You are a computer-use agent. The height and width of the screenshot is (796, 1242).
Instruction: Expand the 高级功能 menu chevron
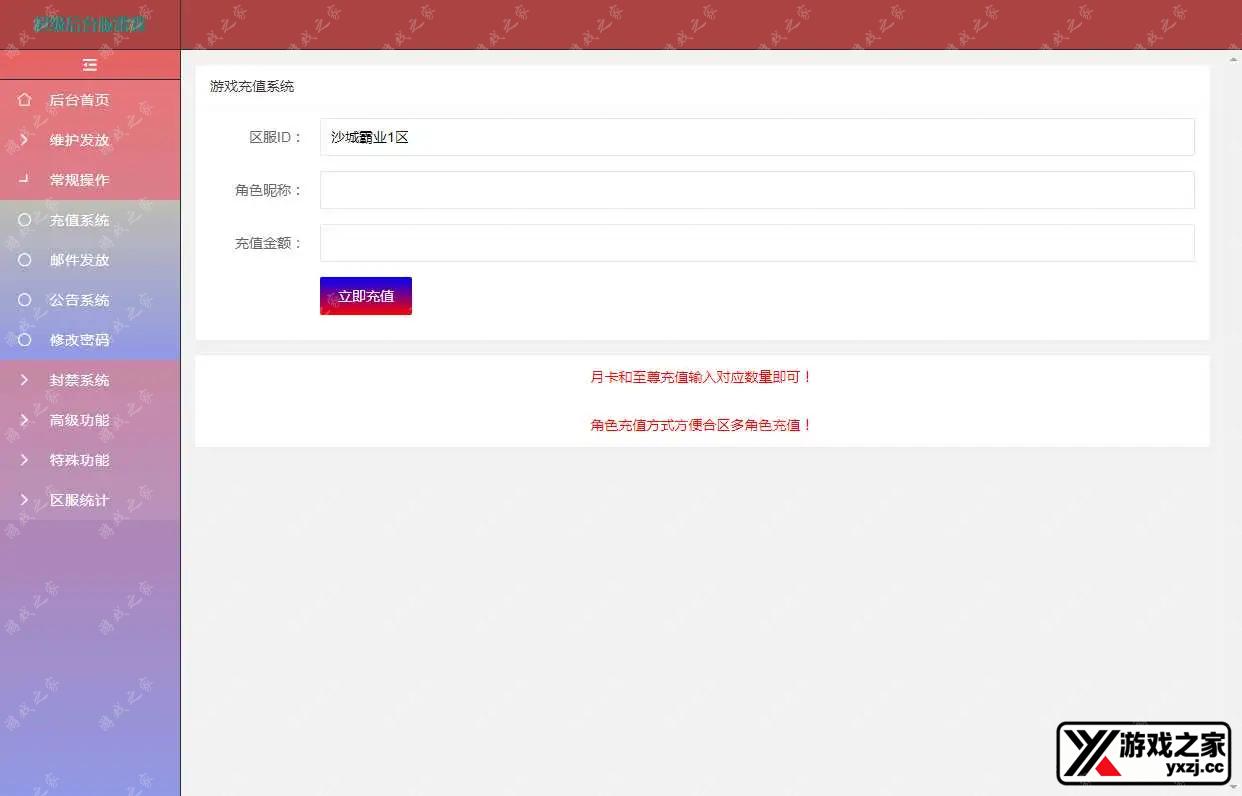[x=25, y=420]
